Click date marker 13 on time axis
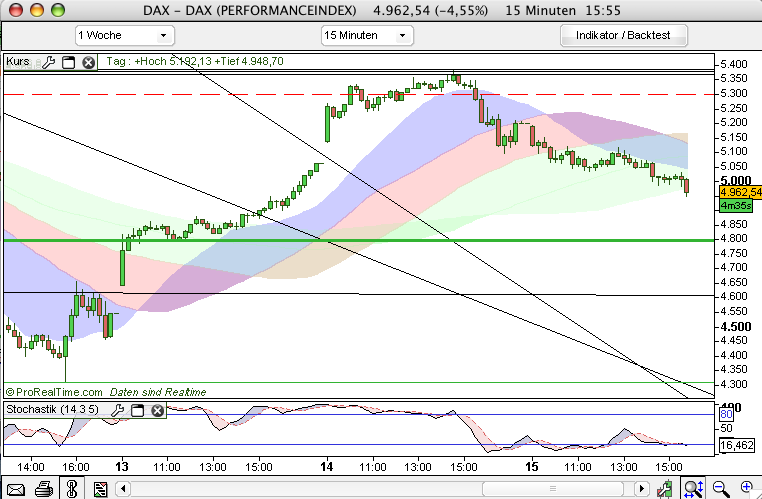The image size is (762, 499). (x=121, y=467)
